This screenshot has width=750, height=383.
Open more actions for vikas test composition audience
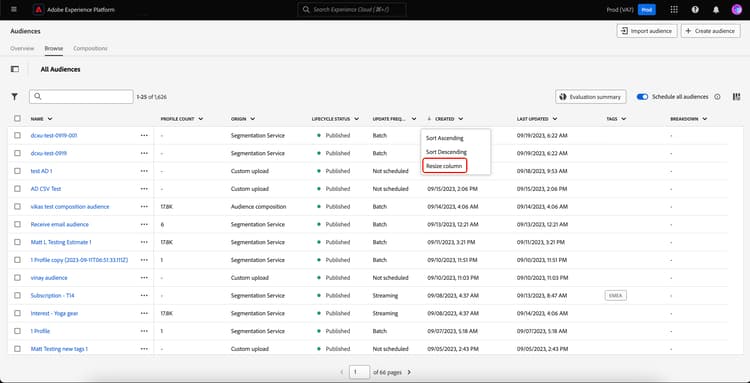pos(144,207)
